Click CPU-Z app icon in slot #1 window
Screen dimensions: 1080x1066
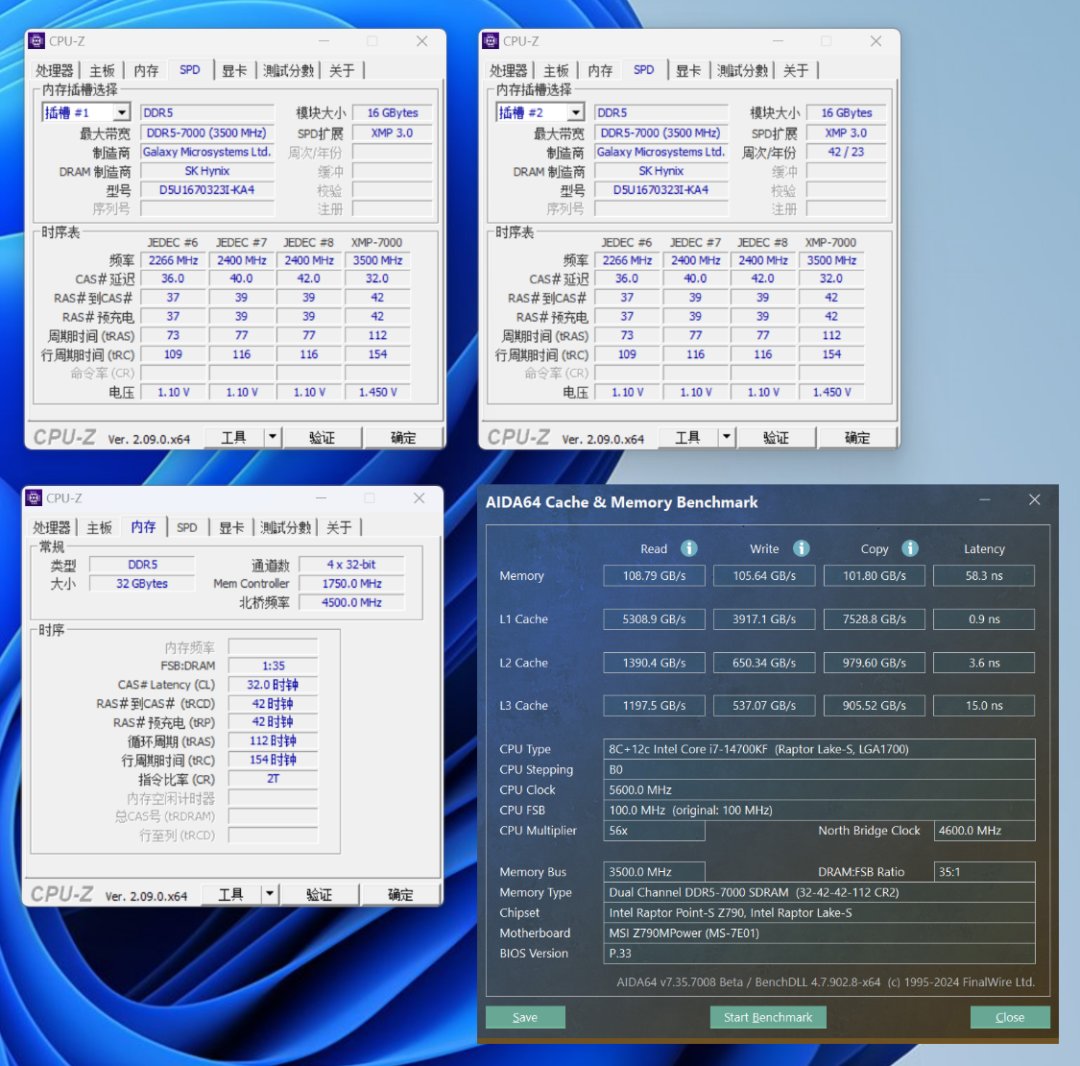click(x=37, y=41)
